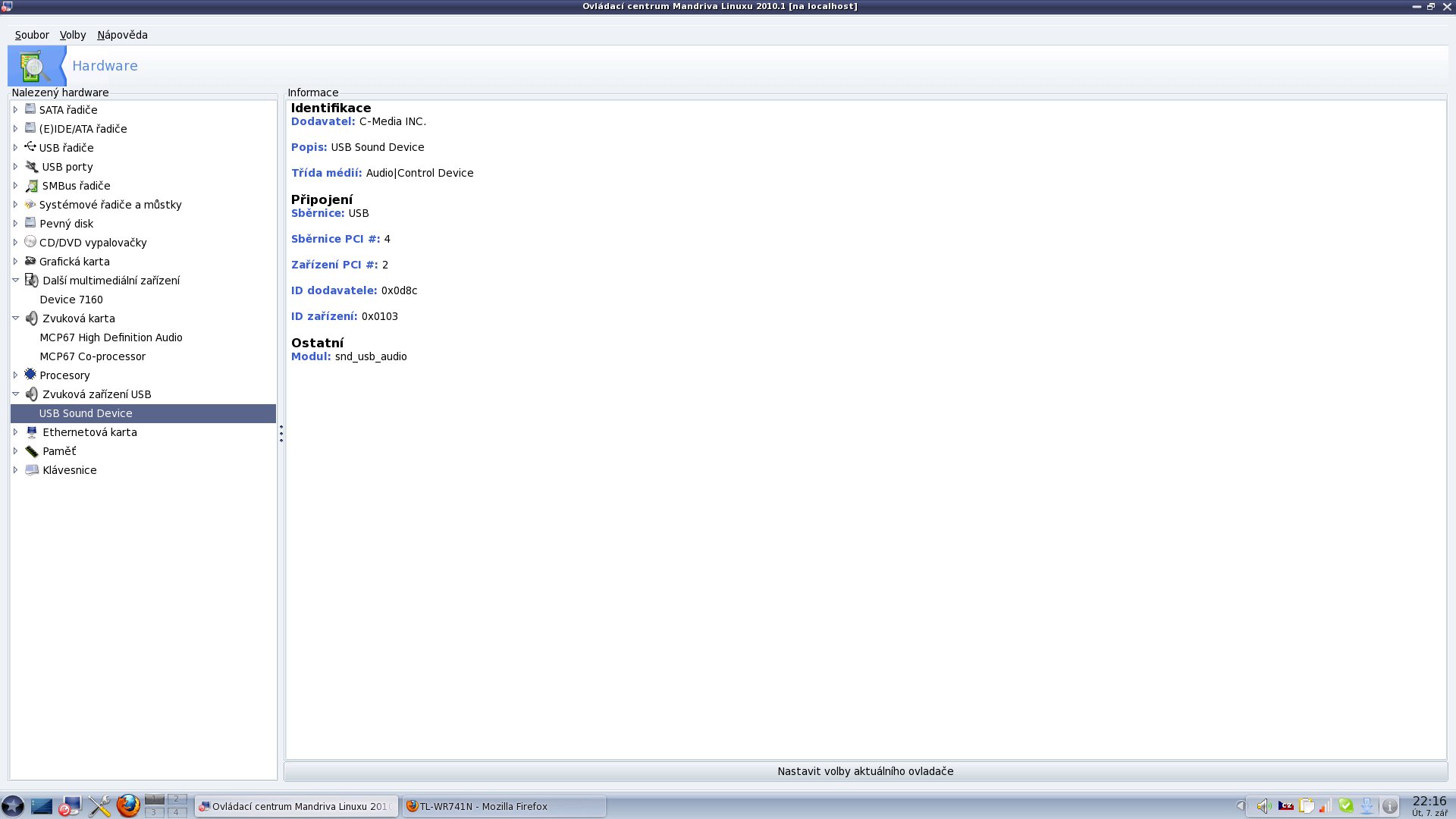This screenshot has height=819, width=1456.
Task: Click the Zvuková karta speaker icon
Action: tap(31, 318)
